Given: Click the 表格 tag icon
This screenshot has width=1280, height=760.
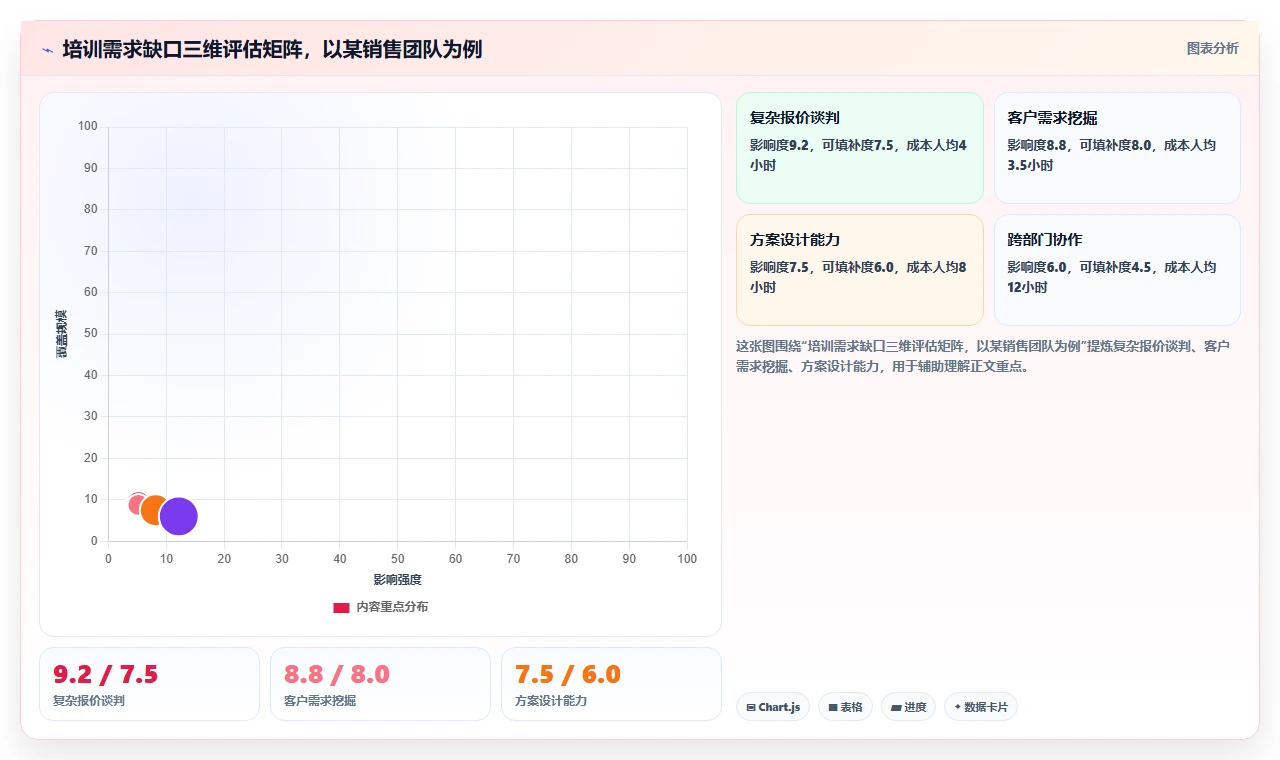Looking at the screenshot, I should [833, 707].
